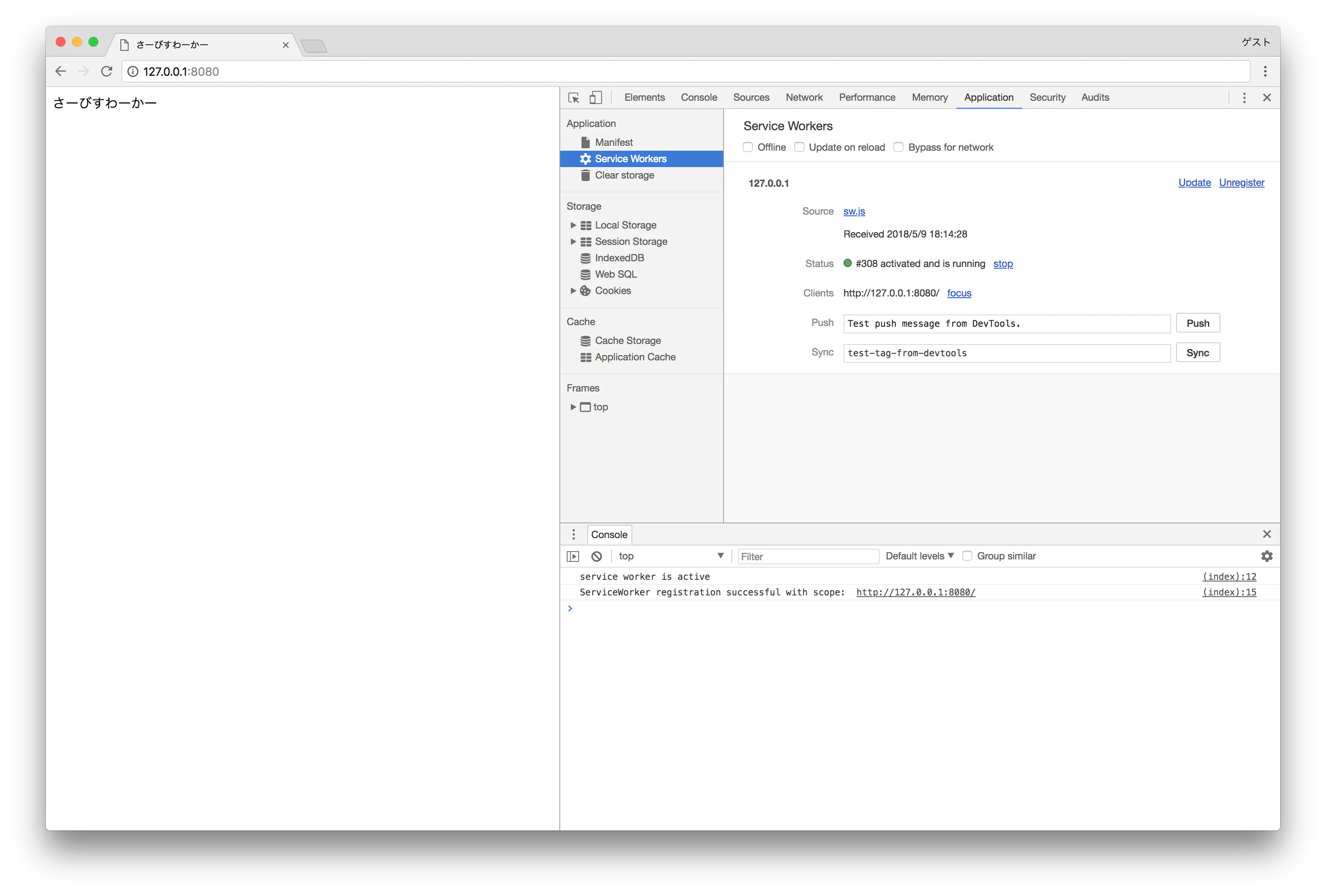1326x896 pixels.
Task: Expand the top frame tree
Action: (x=573, y=407)
